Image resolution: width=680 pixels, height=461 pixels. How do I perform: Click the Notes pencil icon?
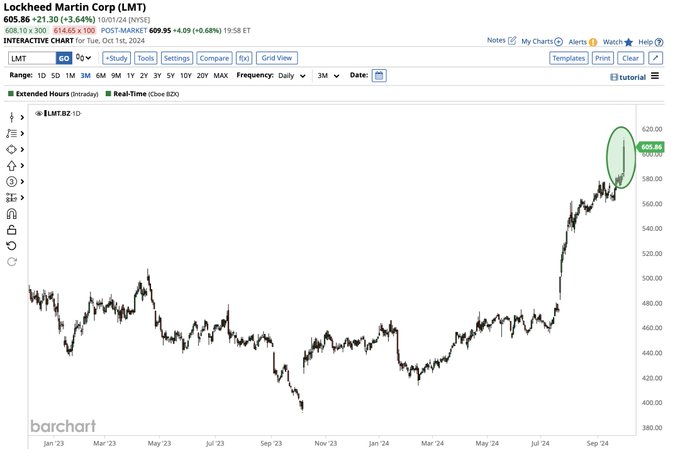pos(512,40)
